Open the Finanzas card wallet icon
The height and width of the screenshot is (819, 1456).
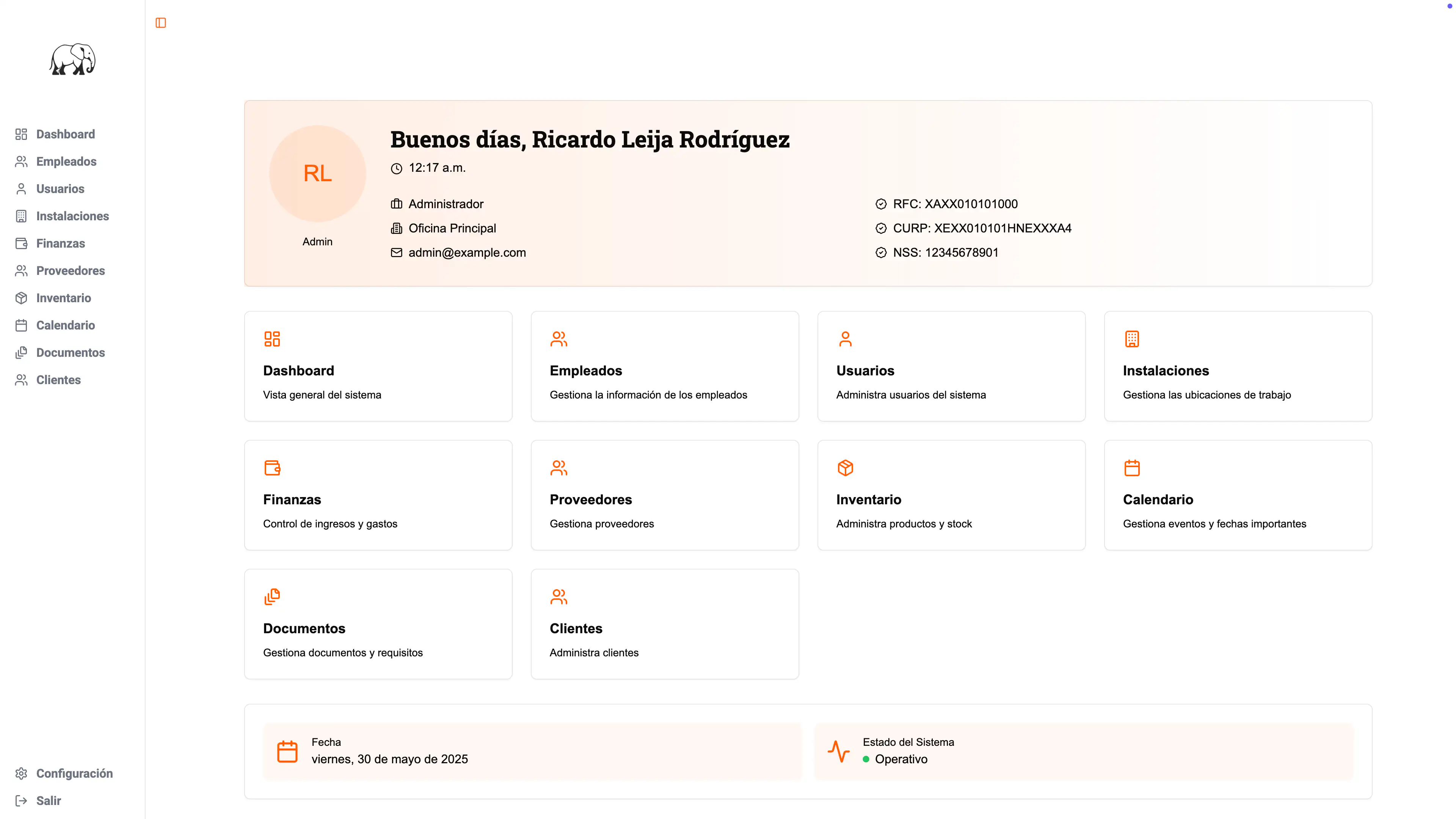tap(273, 468)
